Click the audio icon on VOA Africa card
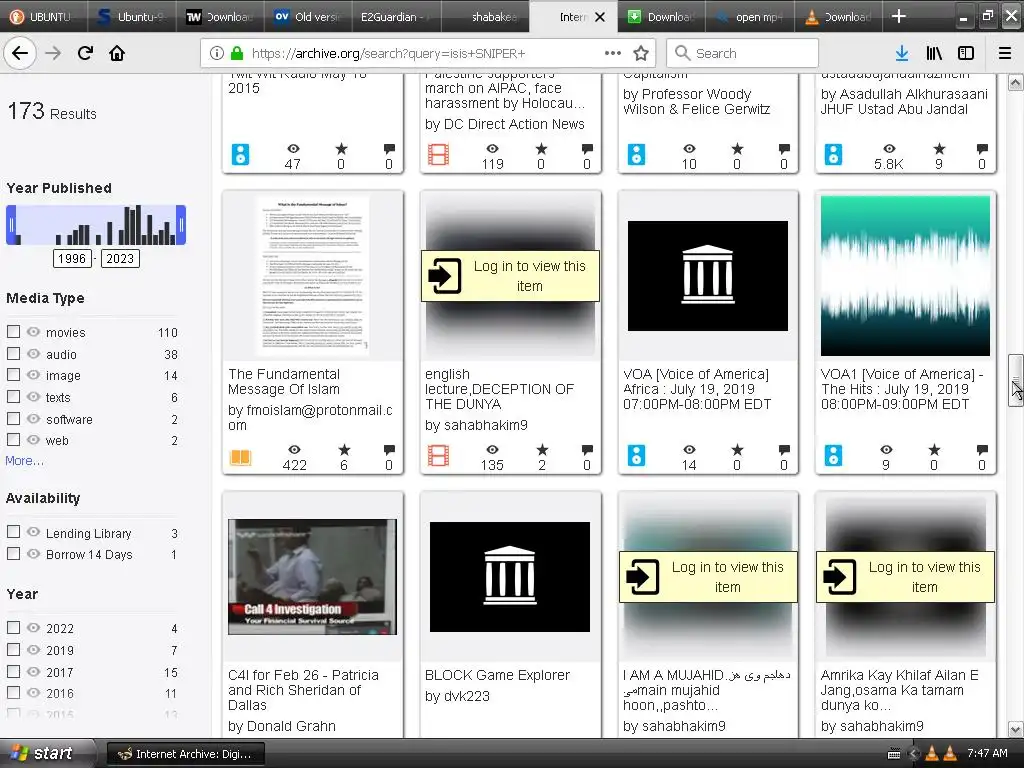Screen dimensions: 1024x768 click(636, 455)
